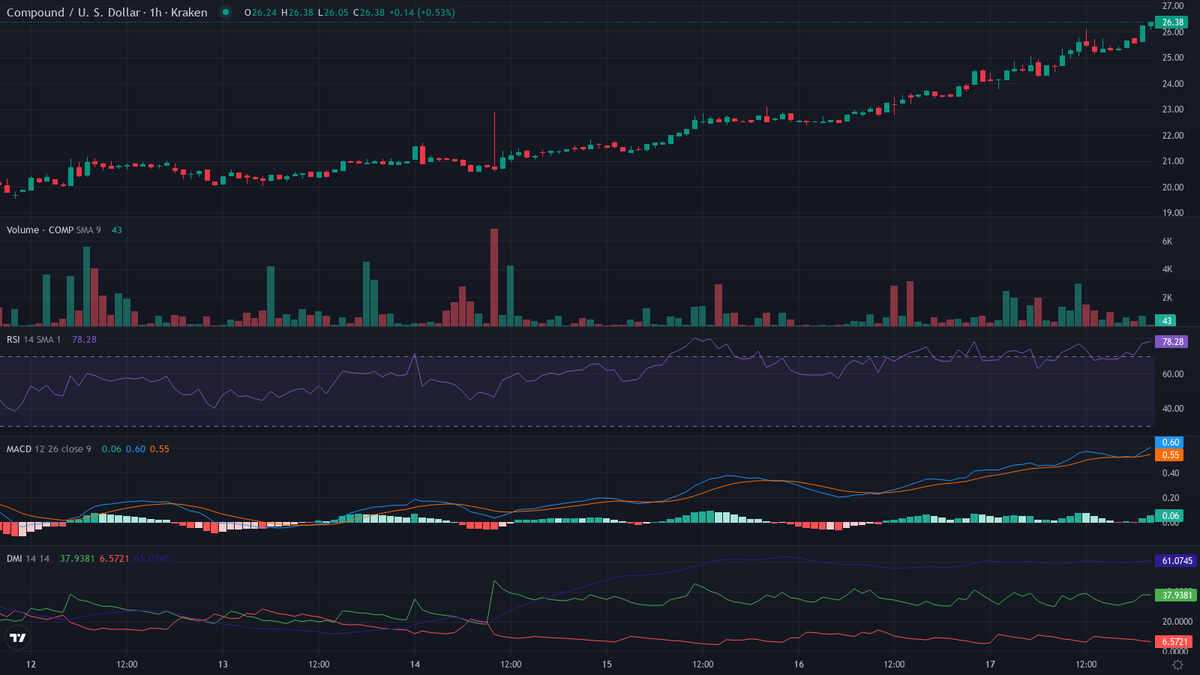Click the blue 0.60 MACD axis tag
1200x675 pixels.
1170,442
